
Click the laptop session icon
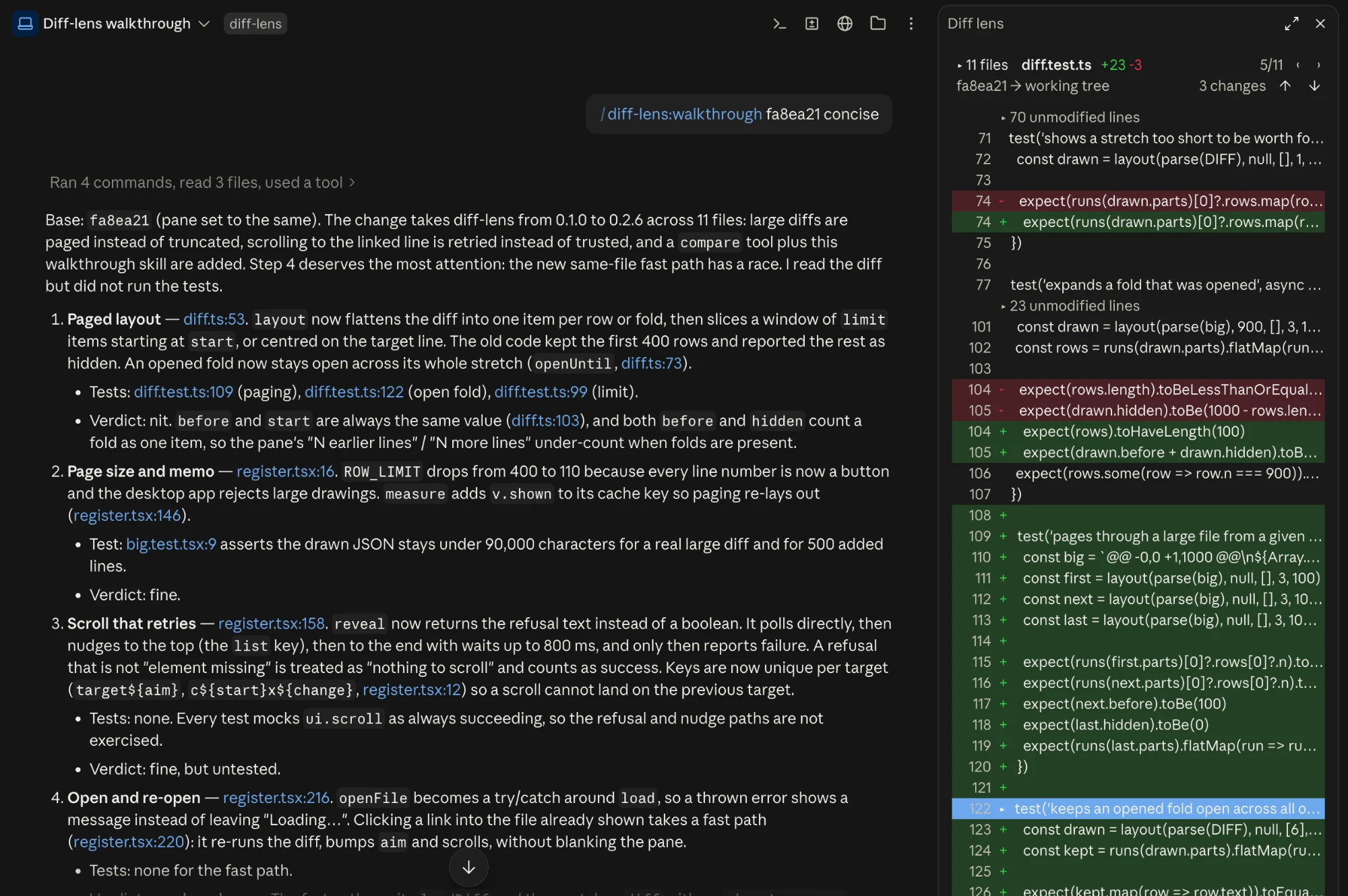(x=26, y=24)
